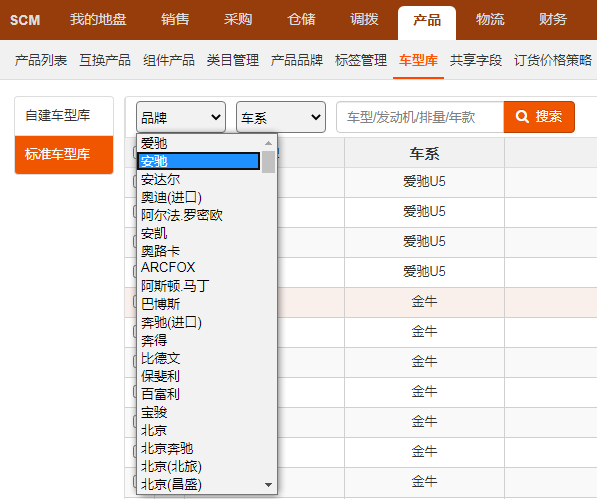Click the 车系 column header
Screen dimensions: 597x499
pyautogui.click(x=424, y=153)
